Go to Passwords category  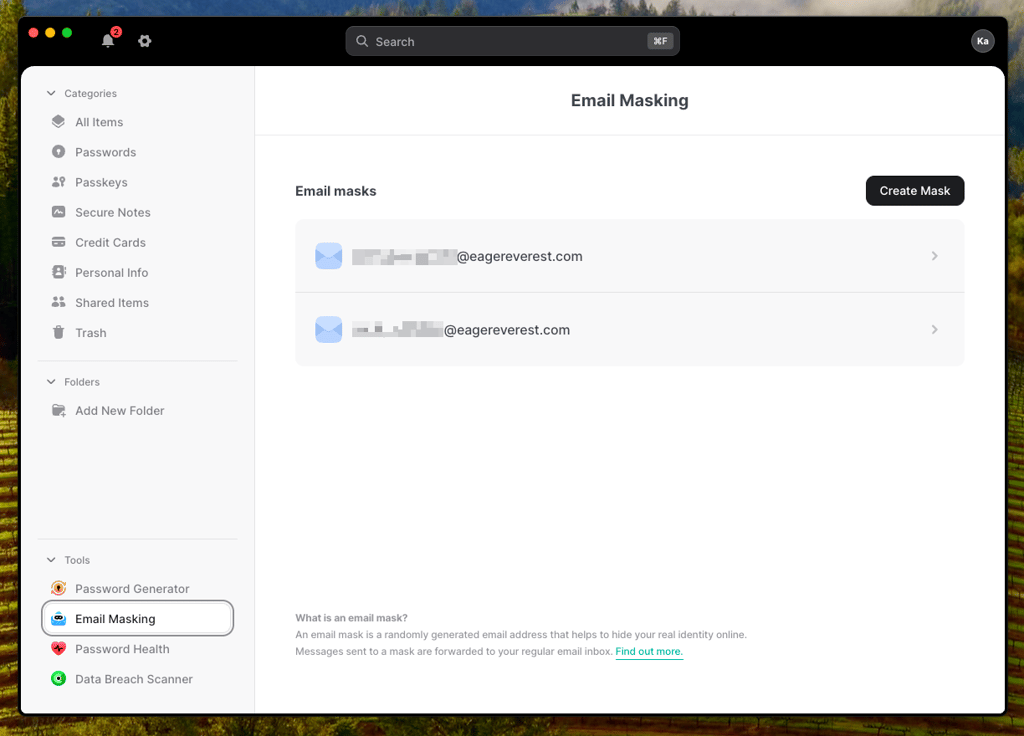click(137, 152)
